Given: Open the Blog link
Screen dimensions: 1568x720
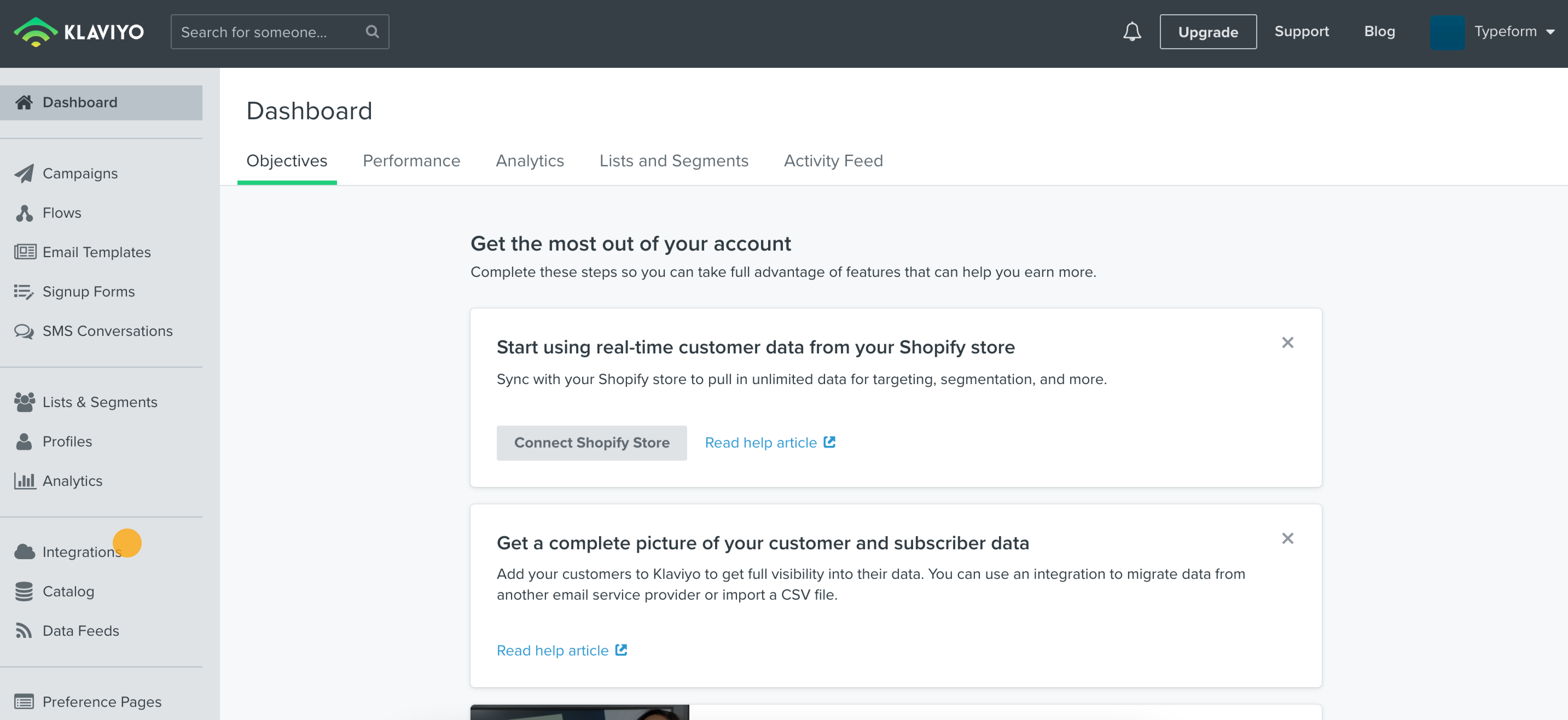Looking at the screenshot, I should coord(1379,32).
